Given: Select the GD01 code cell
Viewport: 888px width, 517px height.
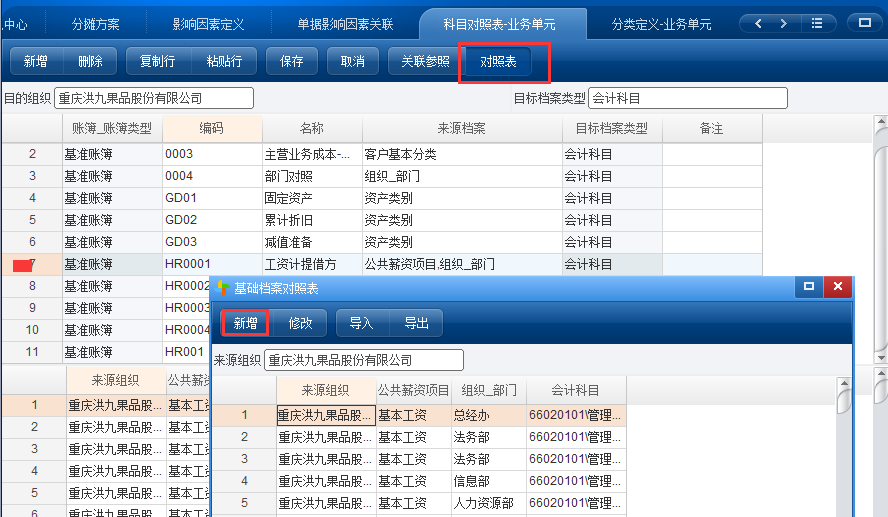Looking at the screenshot, I should (x=212, y=198).
